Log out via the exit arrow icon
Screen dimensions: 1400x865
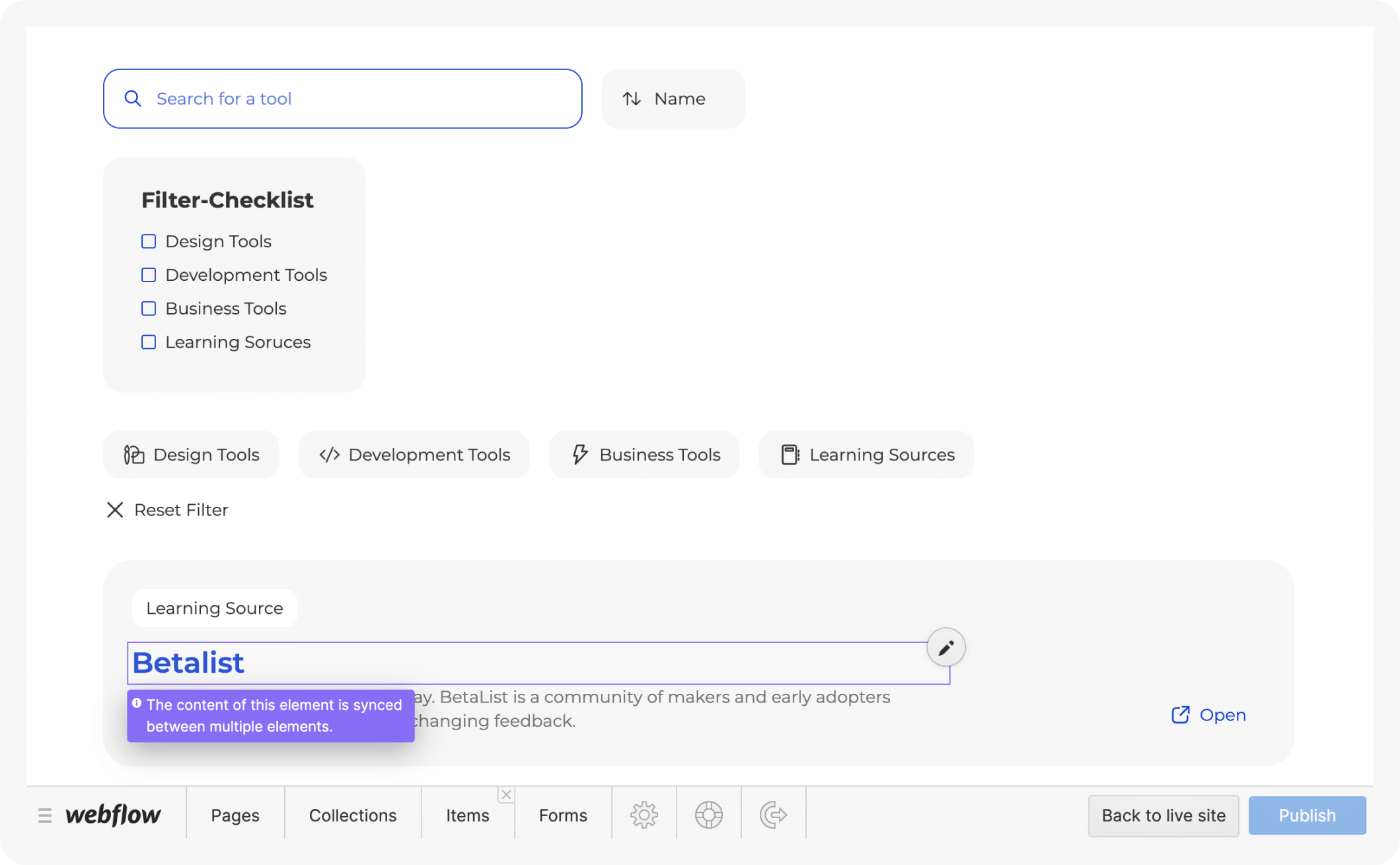click(774, 815)
